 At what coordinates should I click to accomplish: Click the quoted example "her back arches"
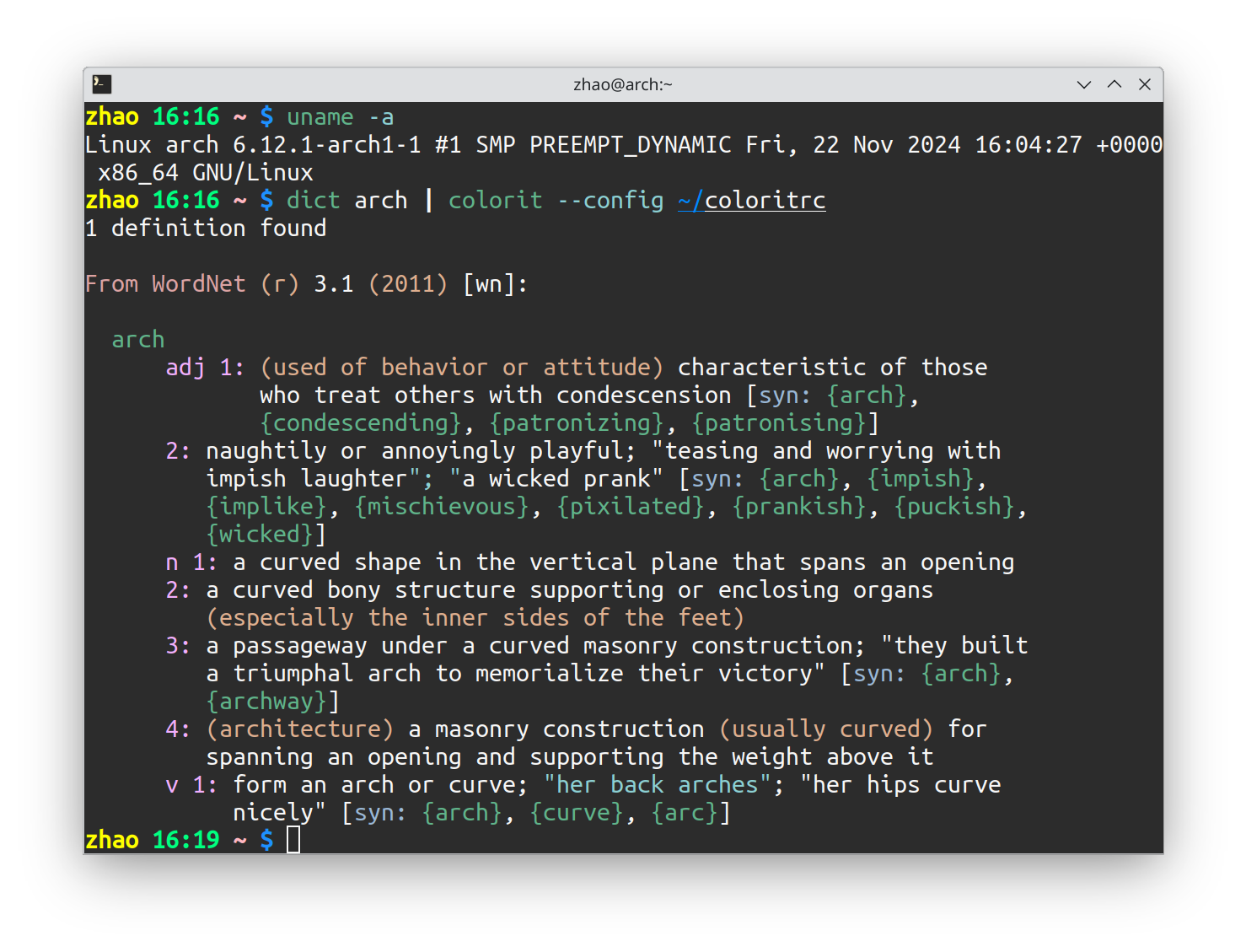(658, 784)
